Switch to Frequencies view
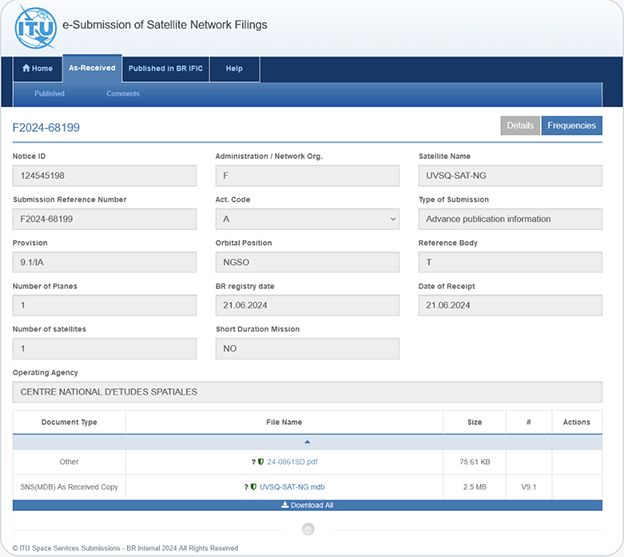 571,126
